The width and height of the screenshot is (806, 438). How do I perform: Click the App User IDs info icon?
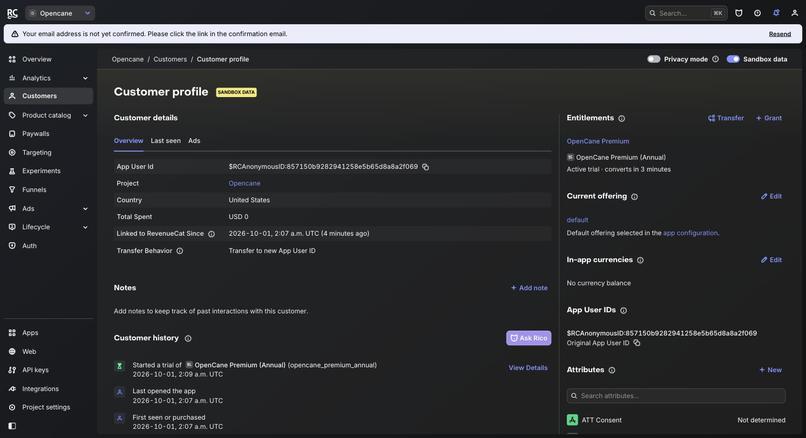624,311
